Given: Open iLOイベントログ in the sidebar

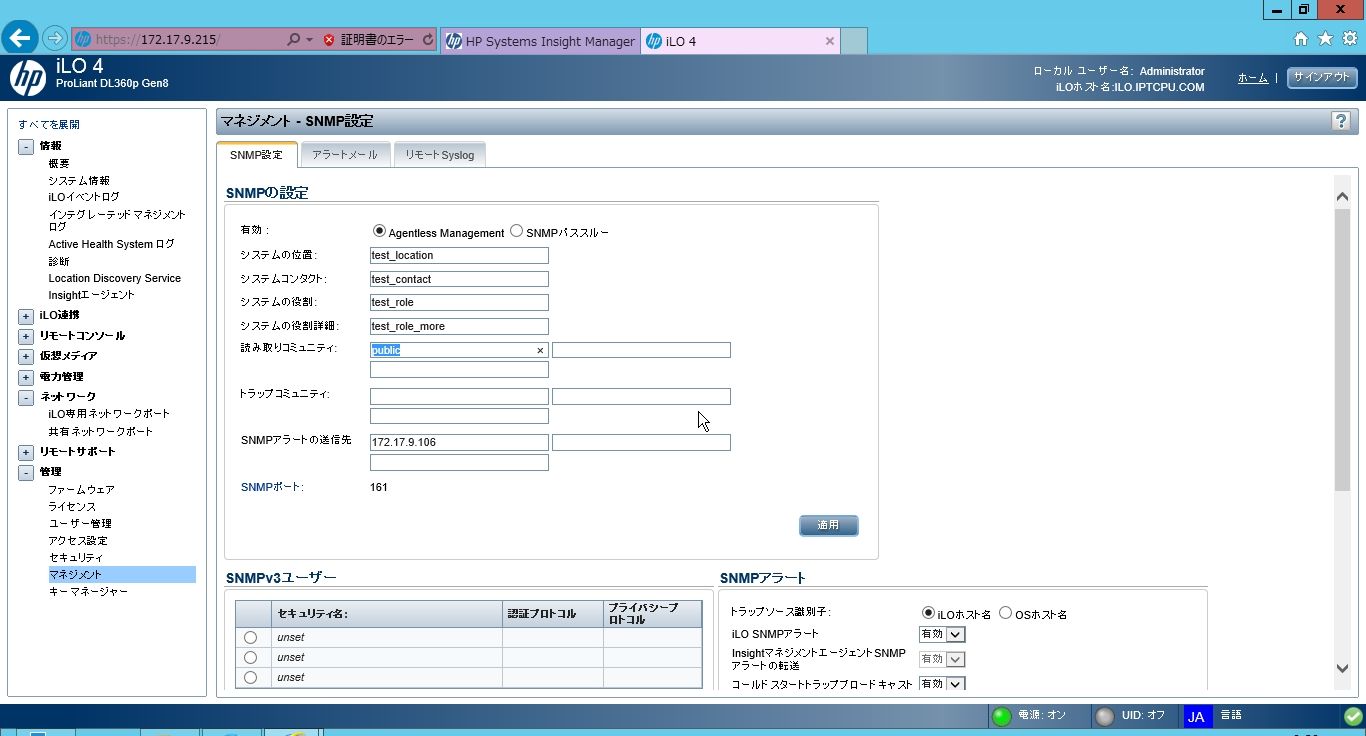Looking at the screenshot, I should tap(84, 197).
